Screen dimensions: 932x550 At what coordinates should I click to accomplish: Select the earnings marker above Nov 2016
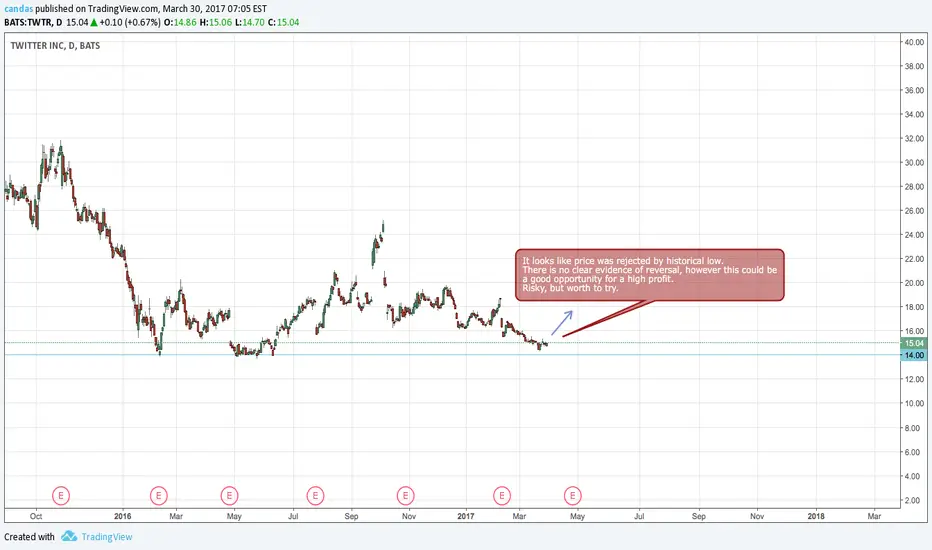coord(405,495)
